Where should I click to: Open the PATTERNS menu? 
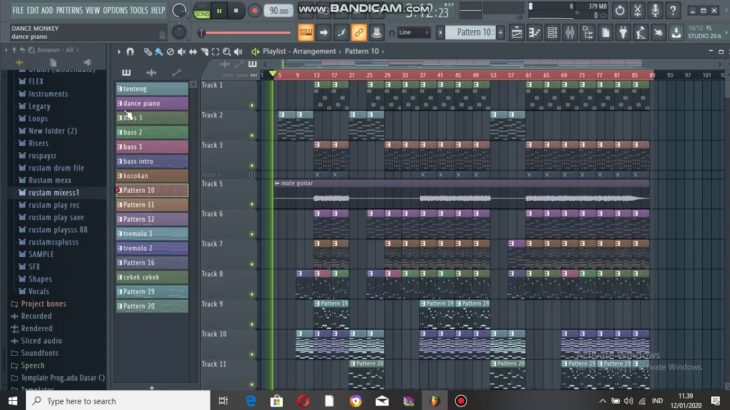(x=69, y=10)
